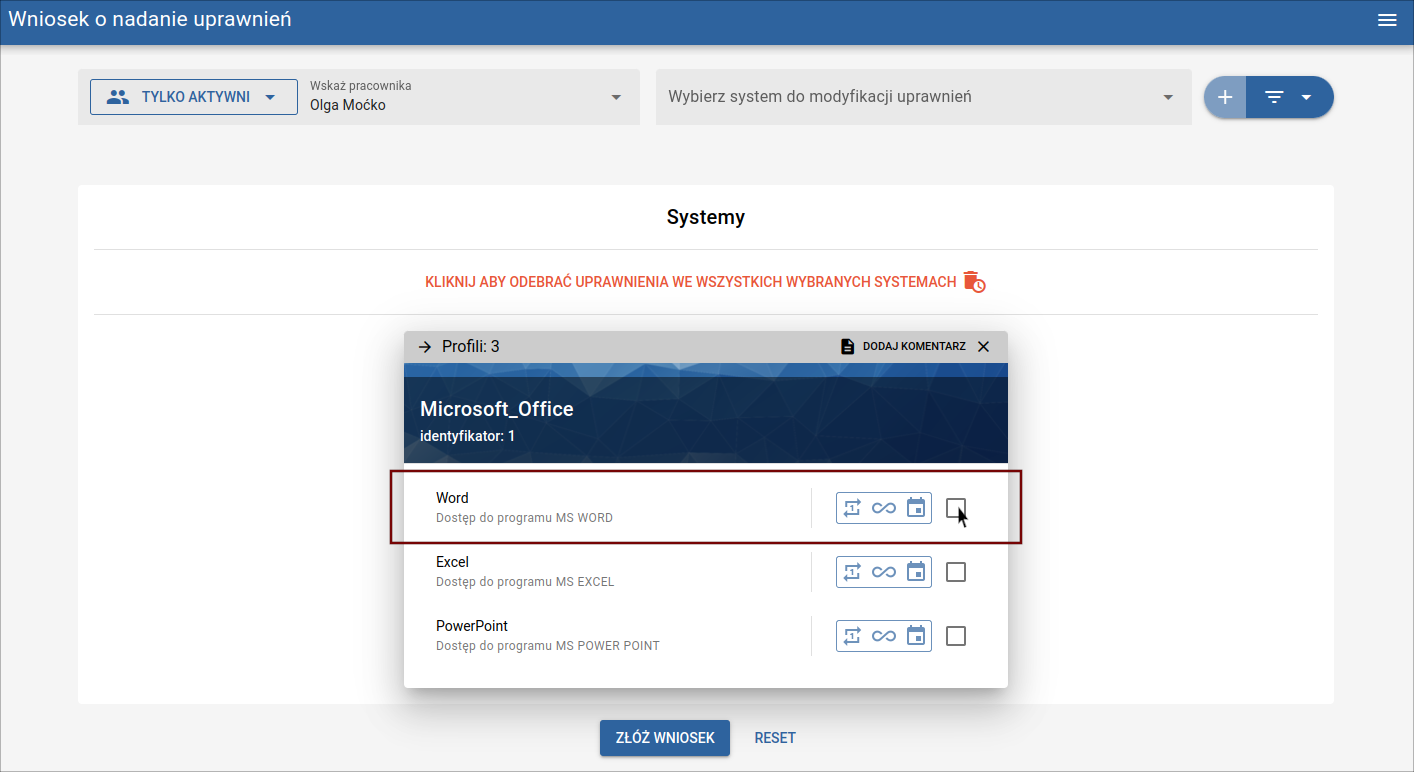
Task: Click the Systemy heading
Action: [706, 217]
